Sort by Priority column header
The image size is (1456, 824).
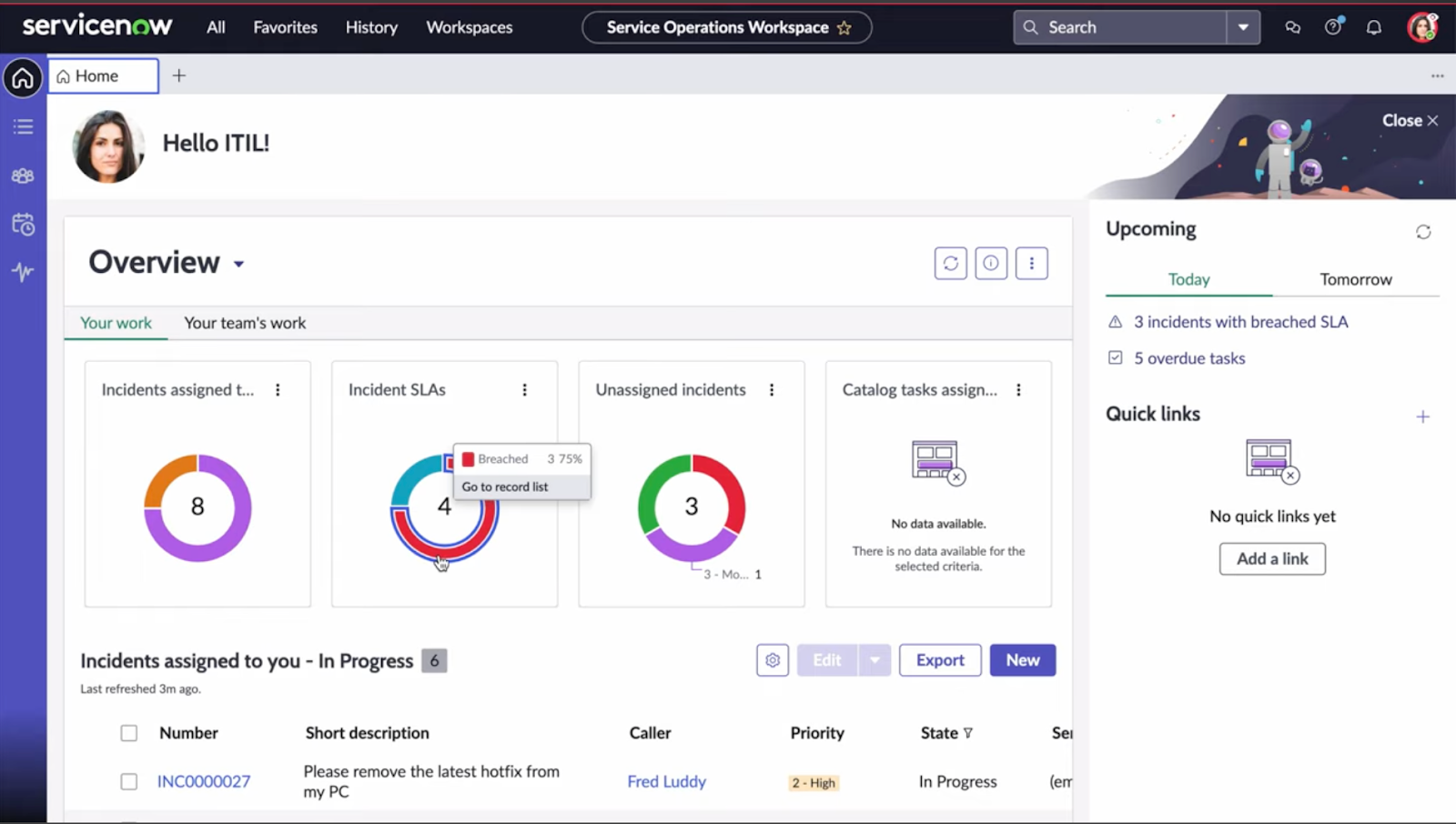(x=817, y=733)
